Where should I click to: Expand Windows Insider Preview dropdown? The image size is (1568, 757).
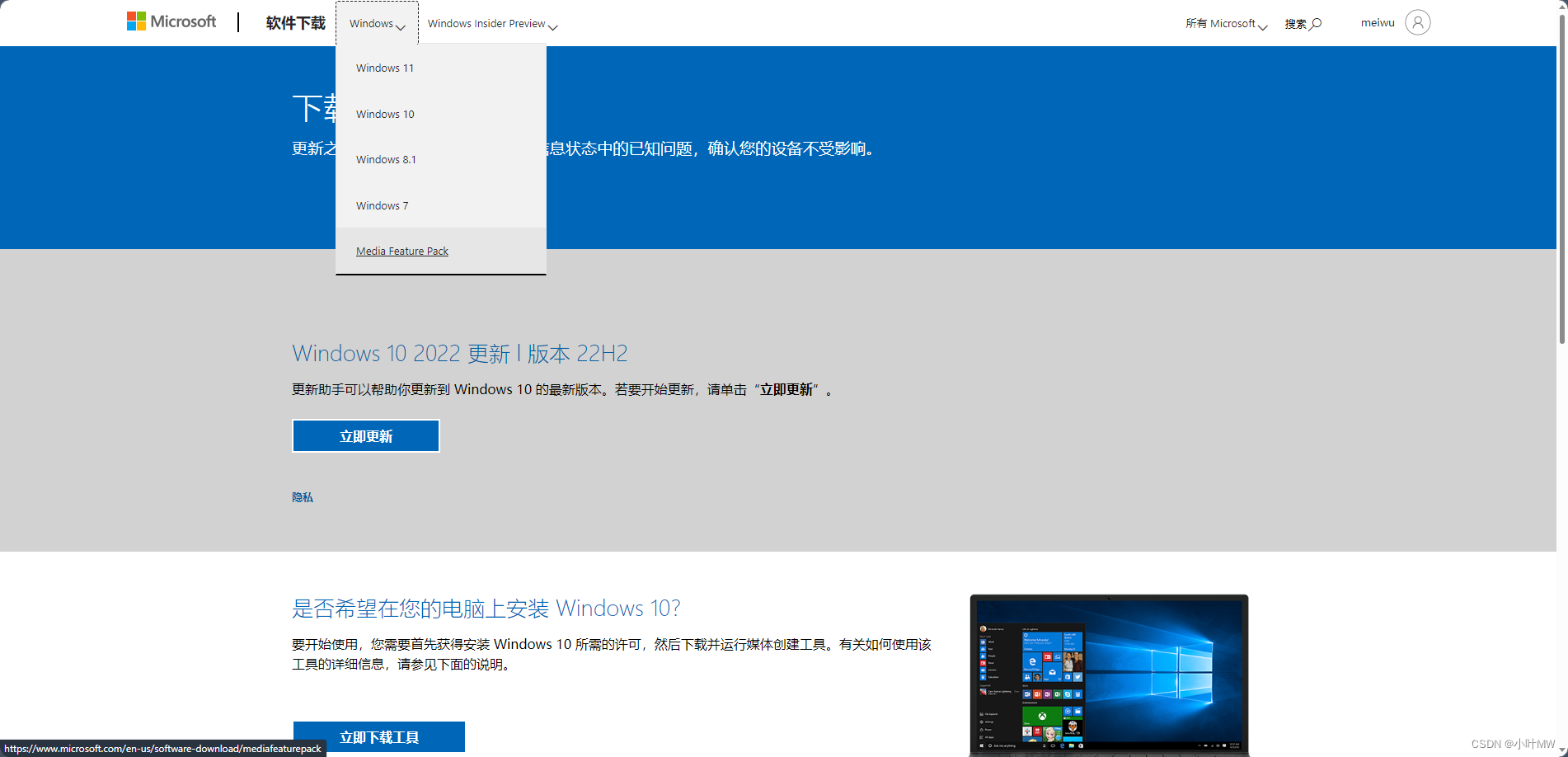click(492, 24)
